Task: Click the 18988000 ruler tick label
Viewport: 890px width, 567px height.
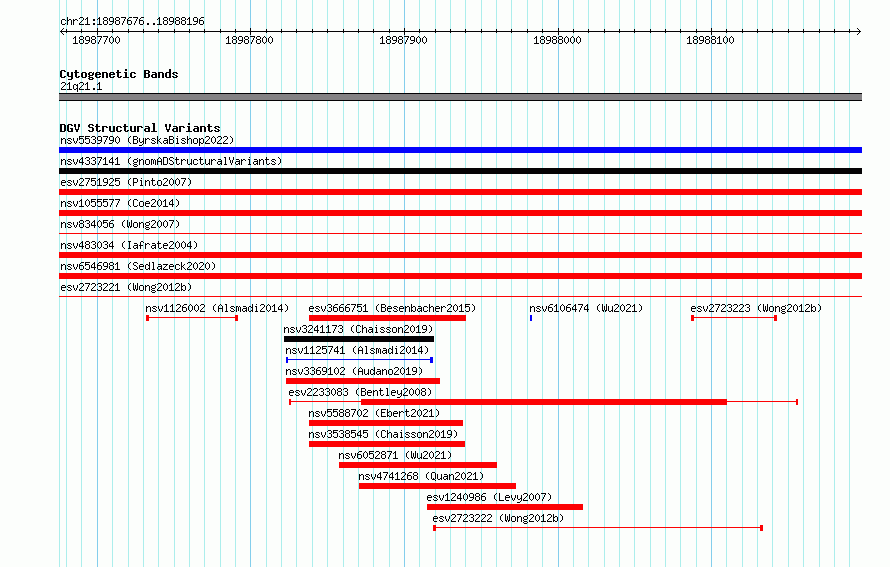Action: tap(557, 40)
